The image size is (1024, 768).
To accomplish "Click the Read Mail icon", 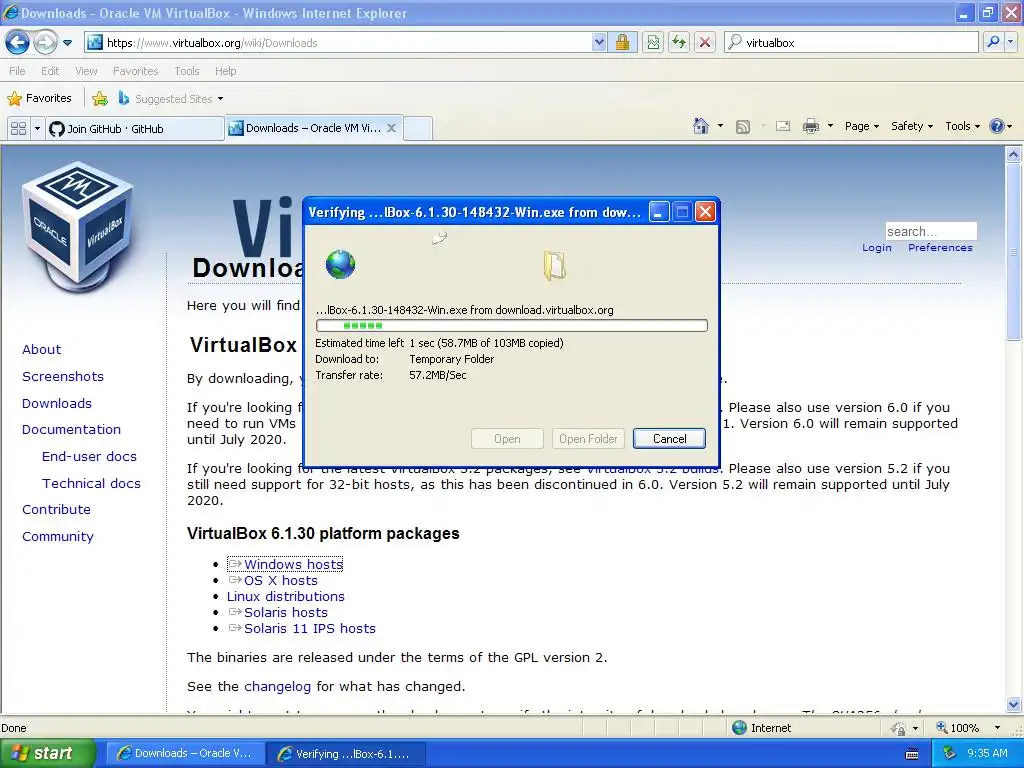I will (x=783, y=126).
